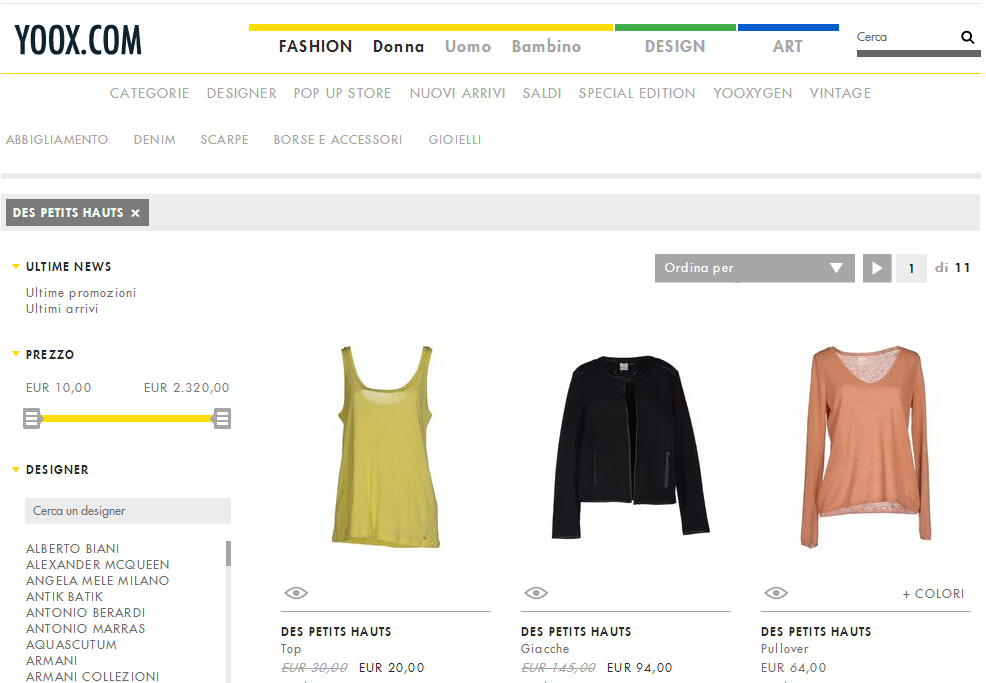This screenshot has height=683, width=986.
Task: Click Ultimi arrivi link
Action: [x=62, y=309]
